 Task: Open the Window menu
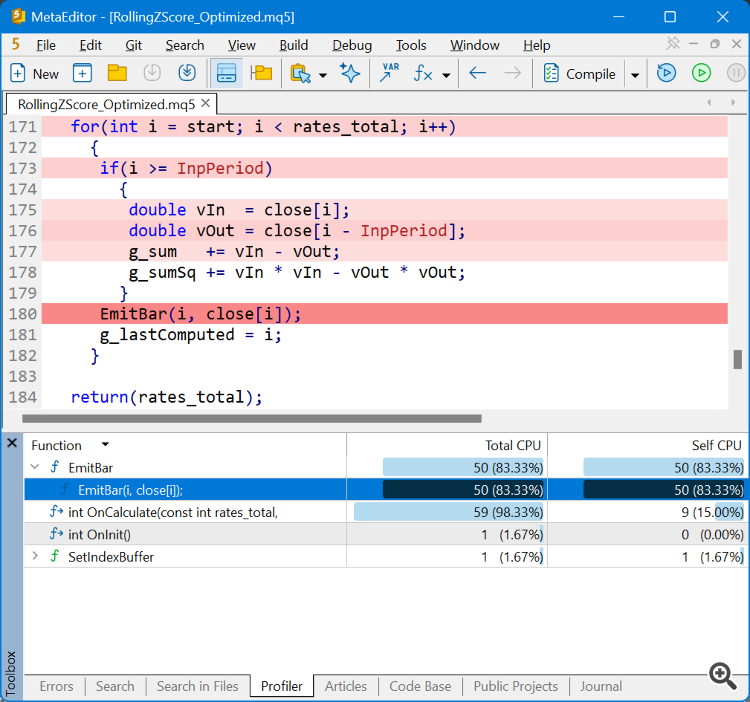coord(474,45)
